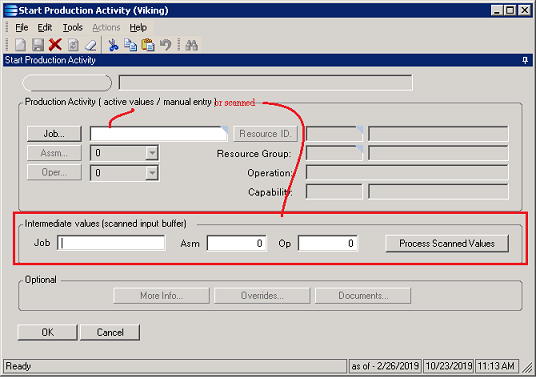Click the Documents... button
The width and height of the screenshot is (536, 379).
pos(363,296)
